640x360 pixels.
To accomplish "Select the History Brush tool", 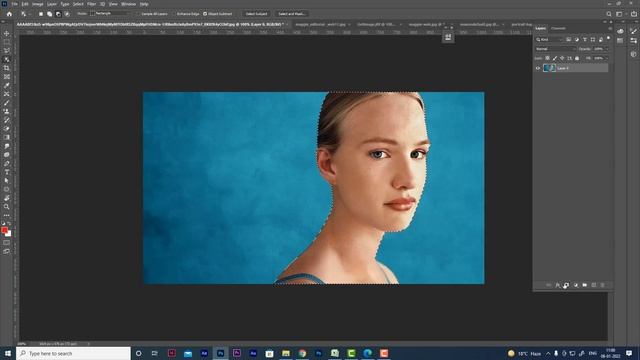I will click(7, 120).
